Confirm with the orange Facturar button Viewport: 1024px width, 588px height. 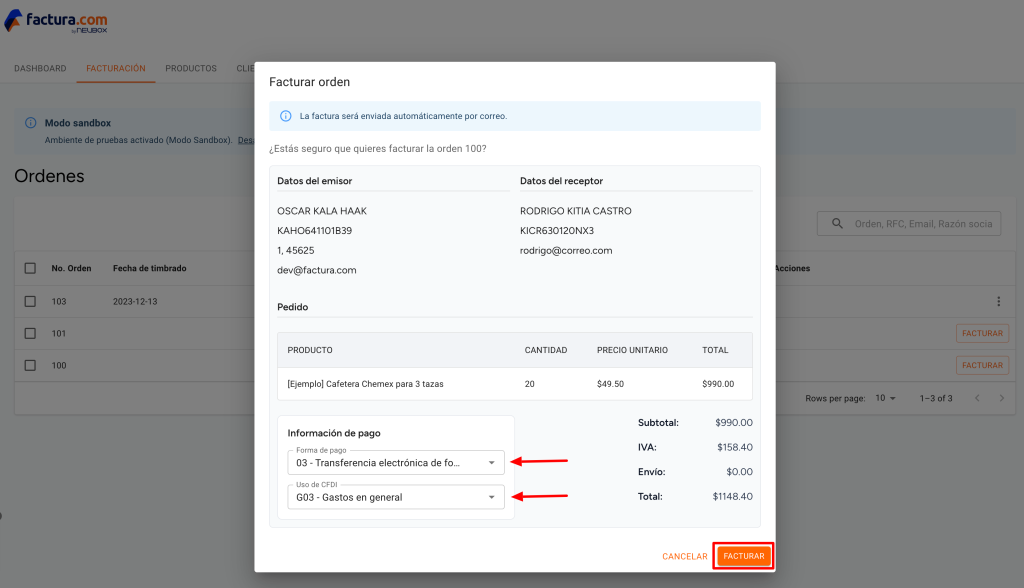point(744,556)
